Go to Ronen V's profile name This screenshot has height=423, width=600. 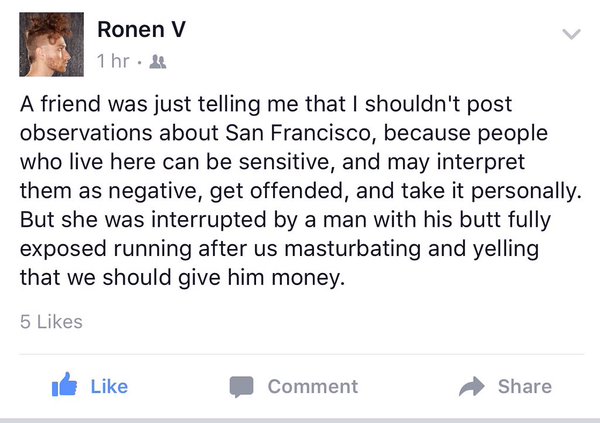pos(140,30)
